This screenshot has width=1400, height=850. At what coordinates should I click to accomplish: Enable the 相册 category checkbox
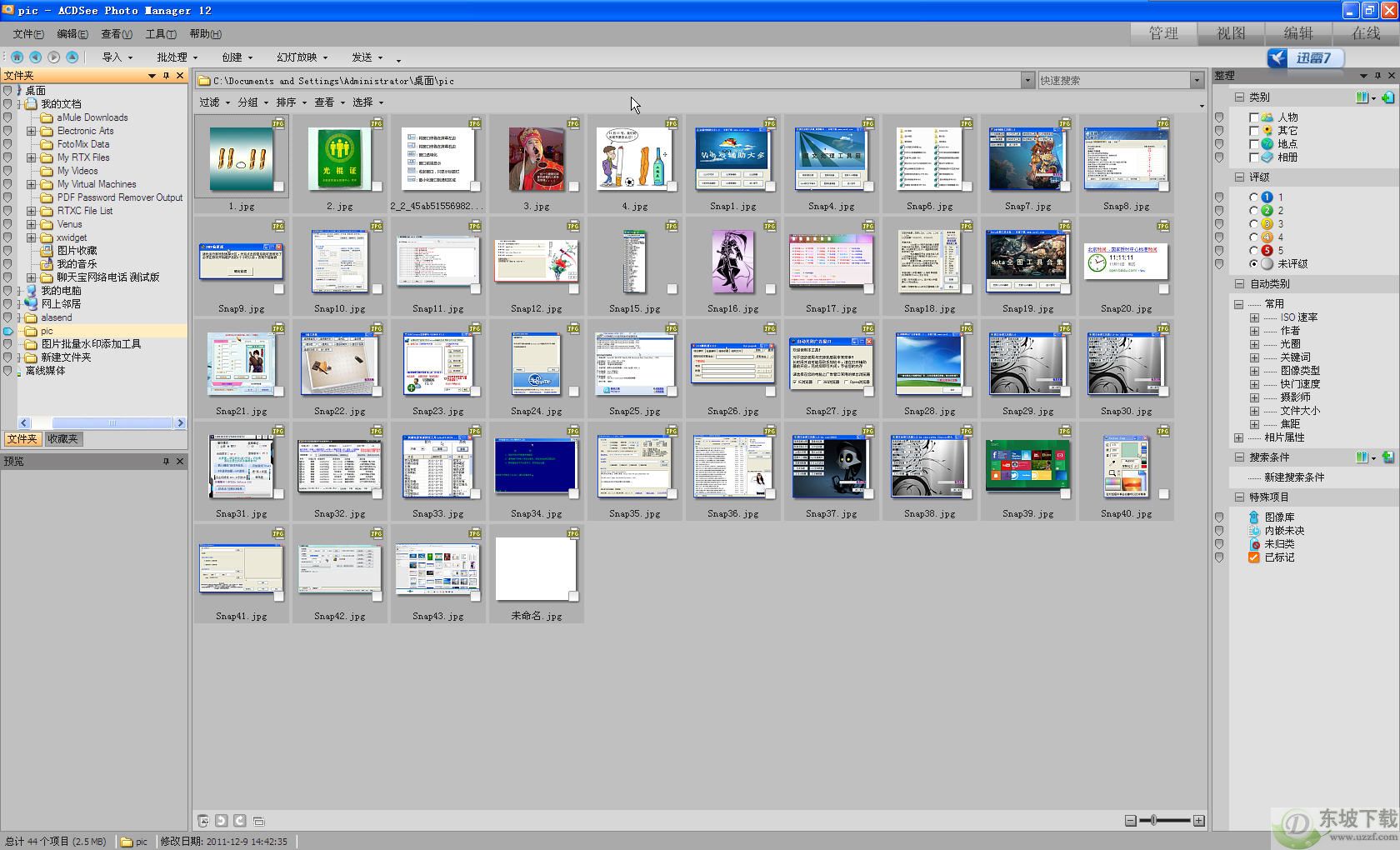coord(1254,157)
